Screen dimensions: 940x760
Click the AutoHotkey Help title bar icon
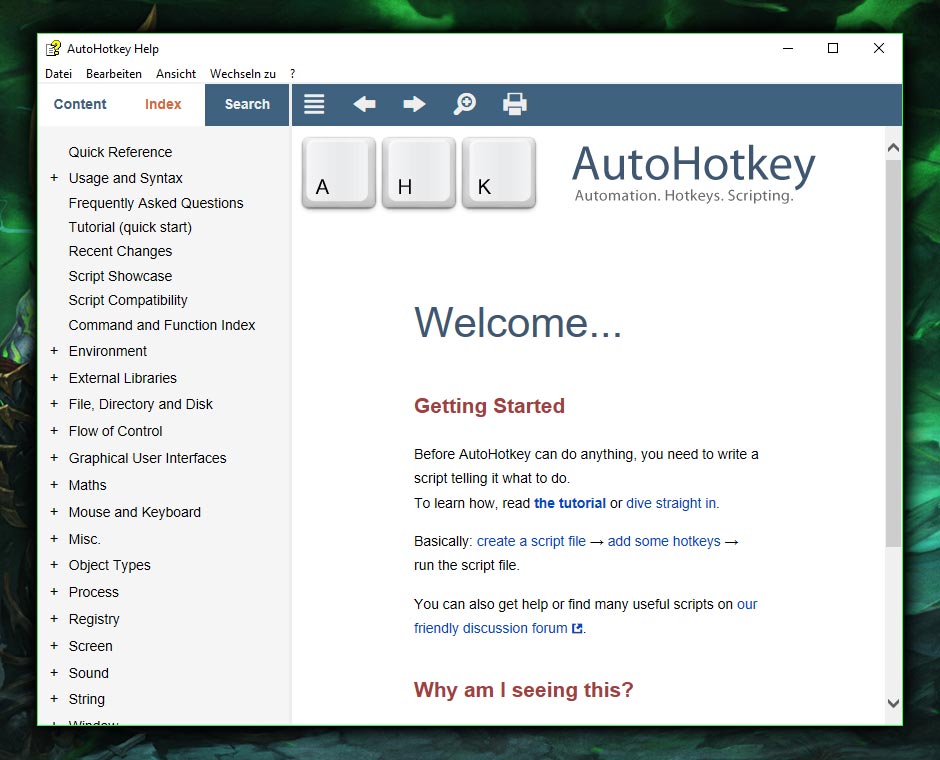point(53,48)
